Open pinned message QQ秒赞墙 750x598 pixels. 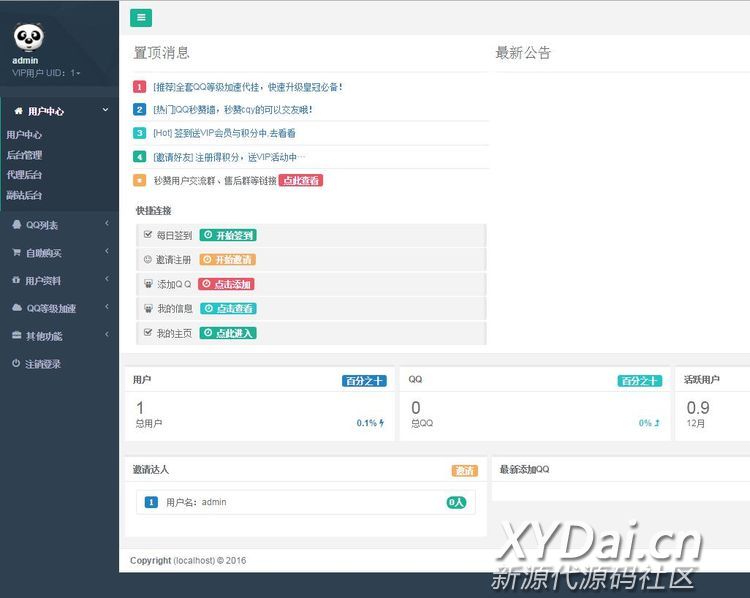[x=232, y=110]
